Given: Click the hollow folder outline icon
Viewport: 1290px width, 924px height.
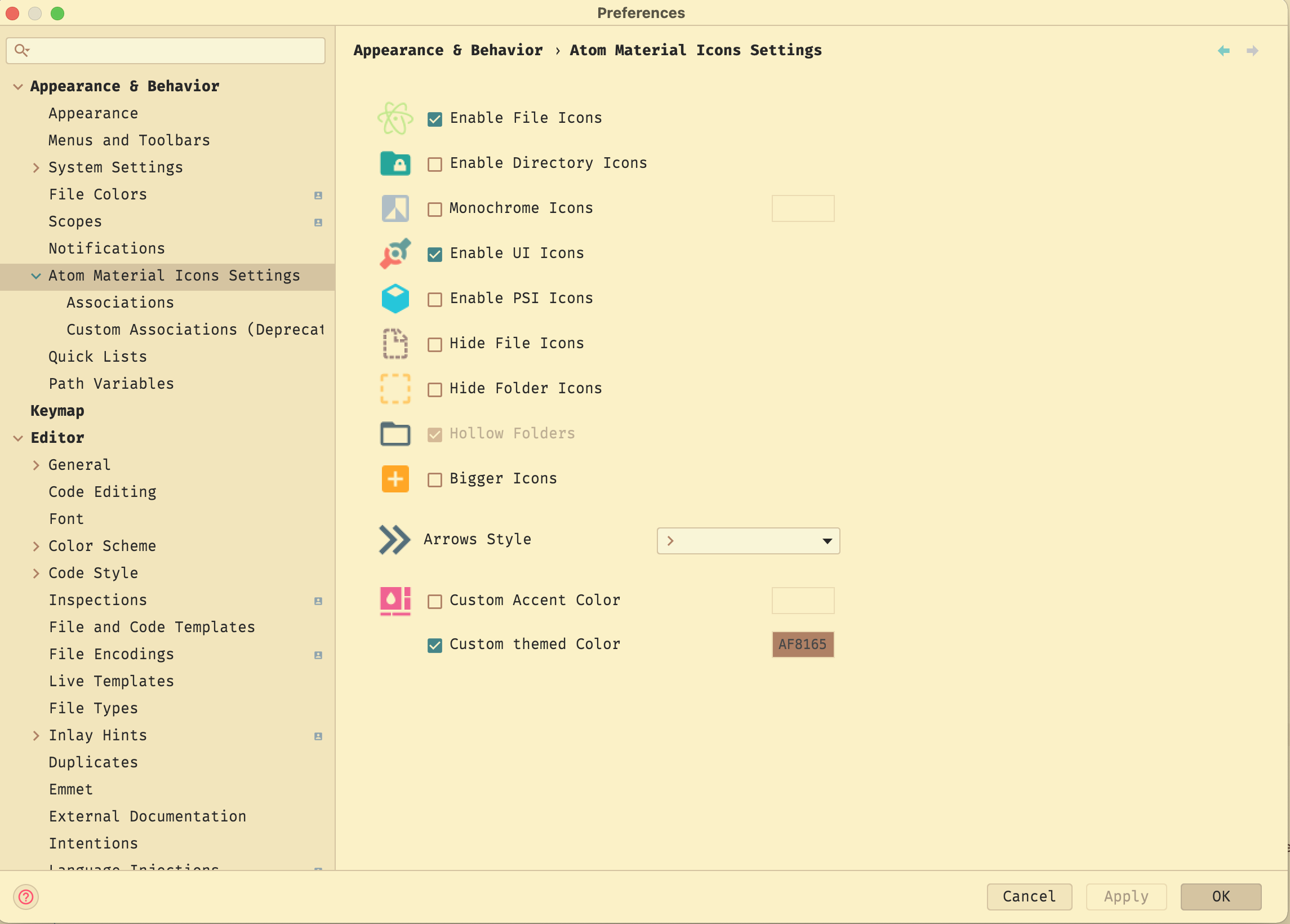Looking at the screenshot, I should [x=395, y=434].
